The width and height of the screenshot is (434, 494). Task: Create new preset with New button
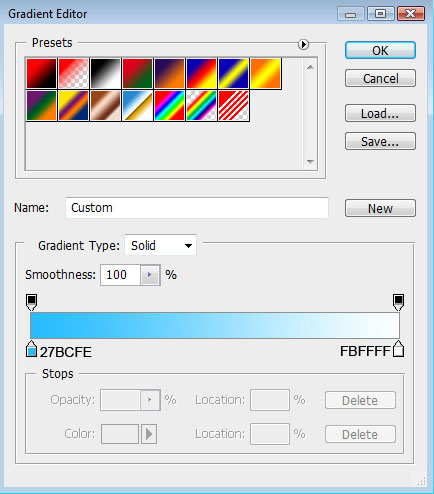(380, 208)
